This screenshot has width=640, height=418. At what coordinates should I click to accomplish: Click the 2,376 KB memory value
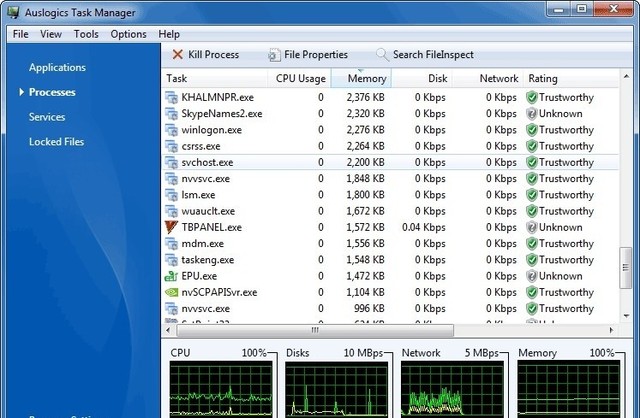click(365, 97)
